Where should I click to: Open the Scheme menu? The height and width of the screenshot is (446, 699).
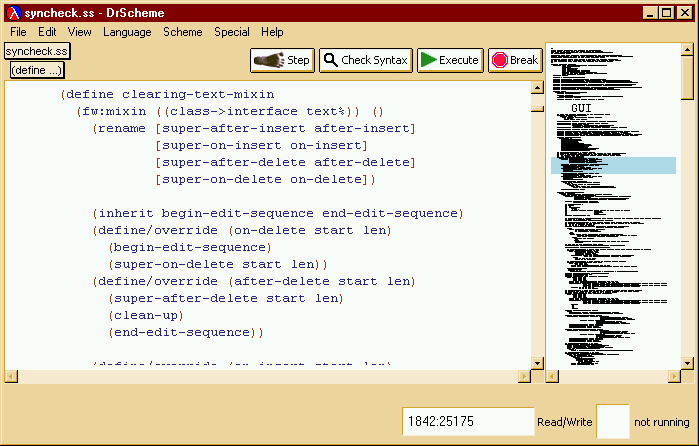point(182,32)
